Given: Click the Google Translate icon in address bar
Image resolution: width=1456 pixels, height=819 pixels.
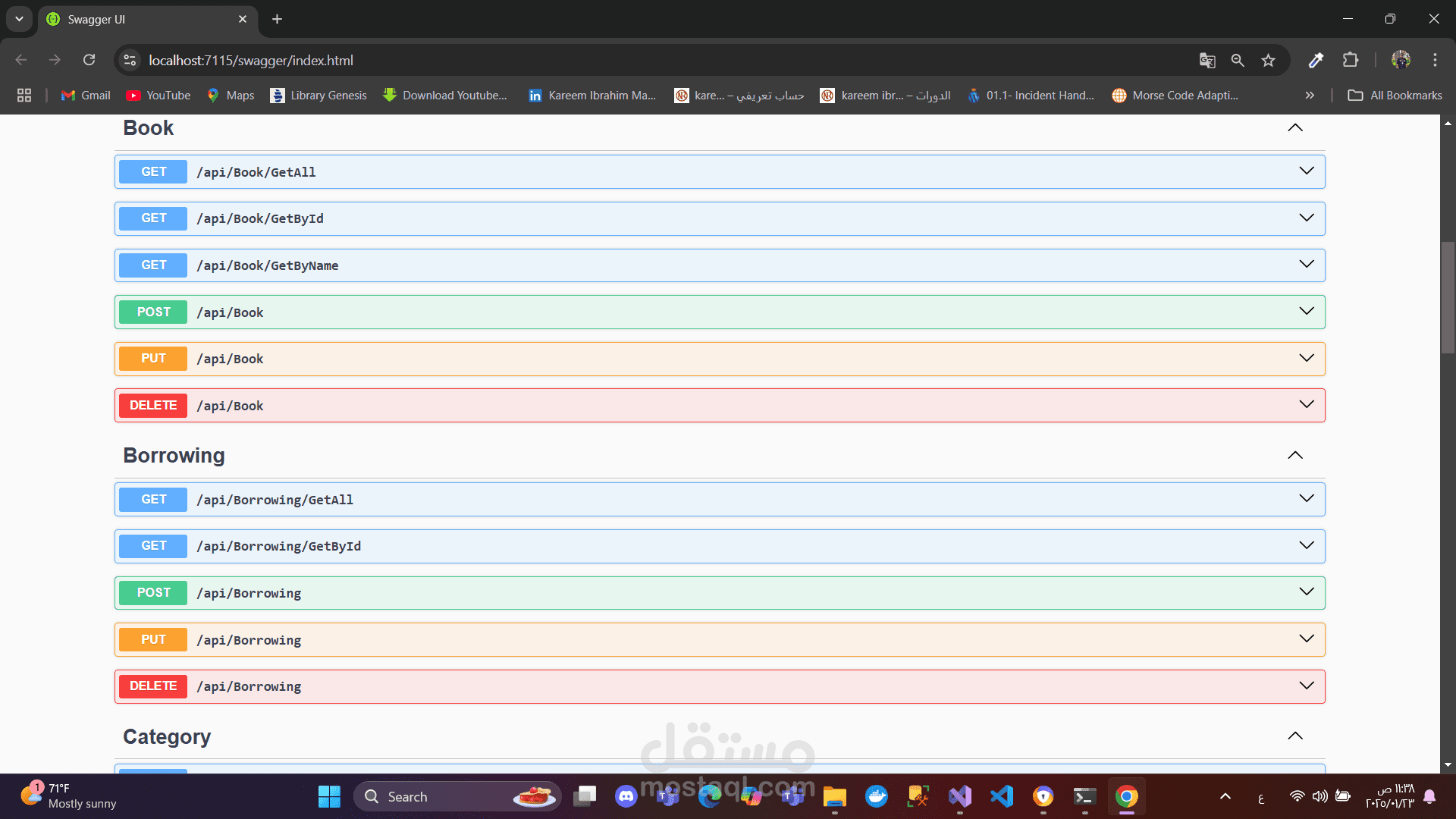Looking at the screenshot, I should [1207, 61].
